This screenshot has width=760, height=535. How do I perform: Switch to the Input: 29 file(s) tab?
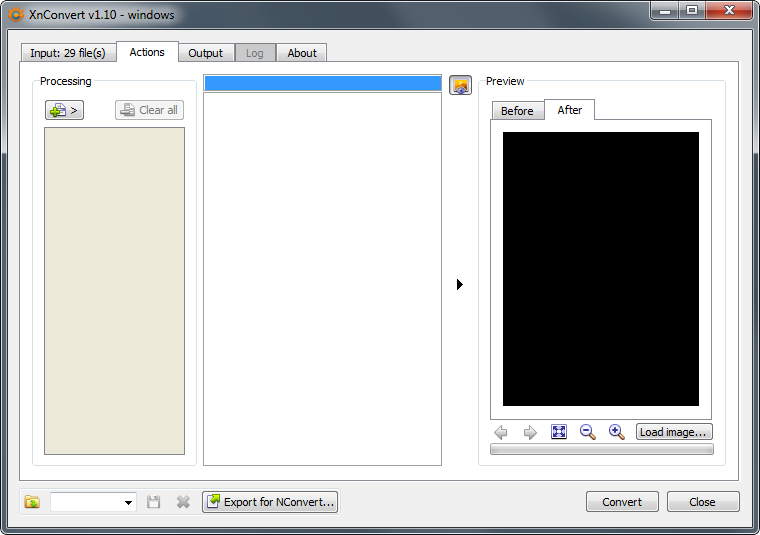[68, 53]
